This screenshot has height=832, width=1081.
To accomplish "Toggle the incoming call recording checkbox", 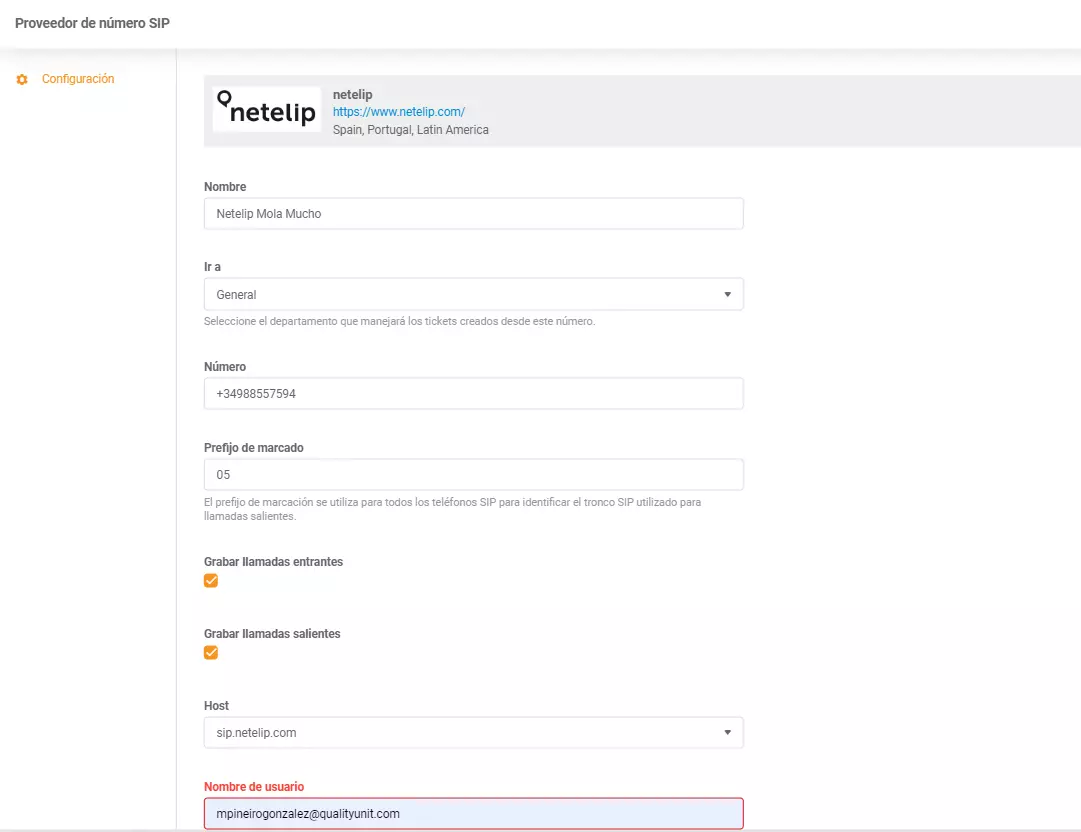I will [211, 580].
